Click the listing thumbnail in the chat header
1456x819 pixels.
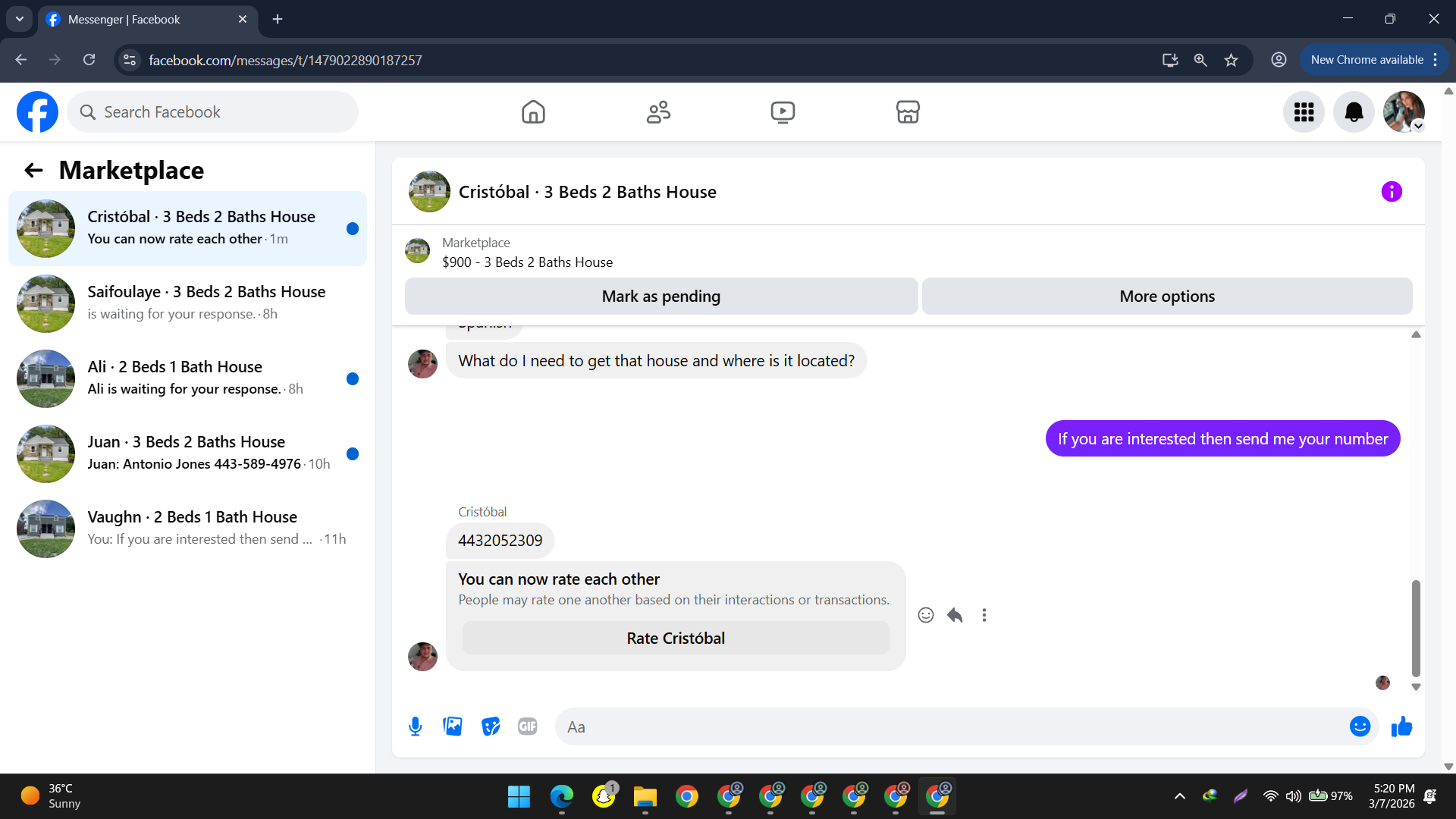(429, 192)
